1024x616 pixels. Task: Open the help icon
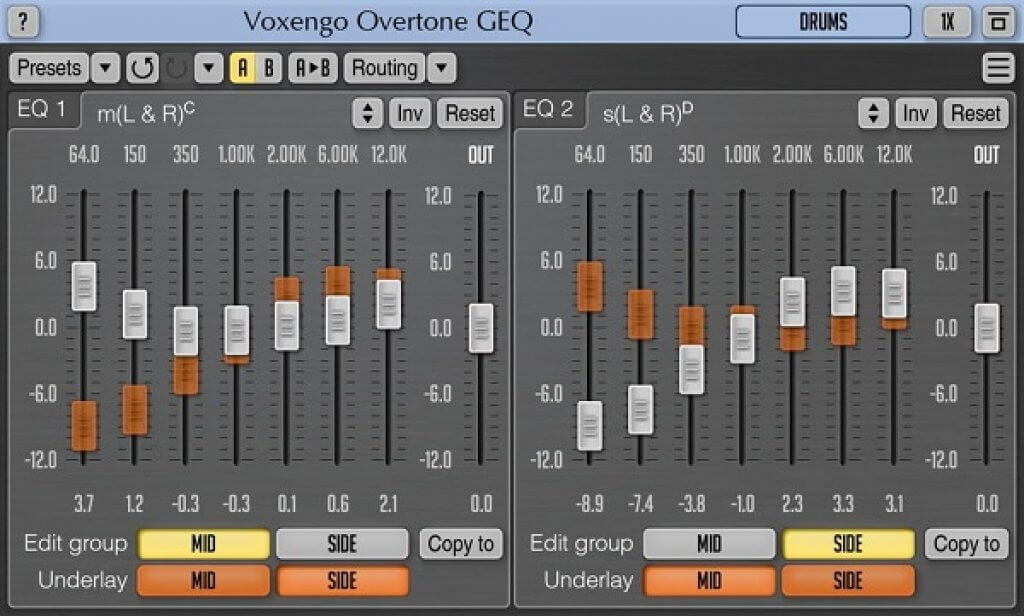[x=21, y=22]
